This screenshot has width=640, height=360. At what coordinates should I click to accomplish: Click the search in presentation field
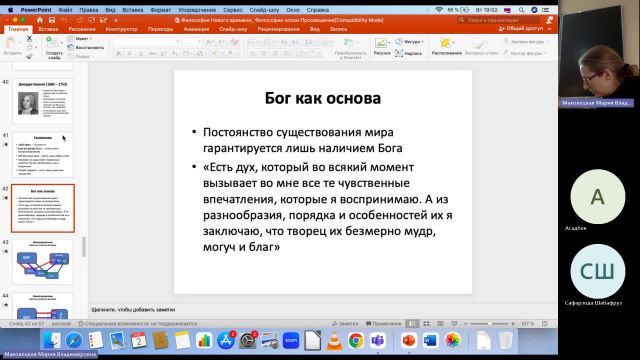pyautogui.click(x=498, y=20)
